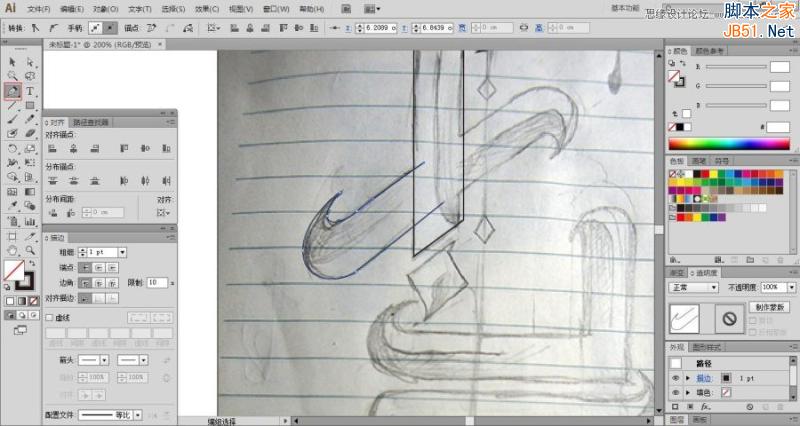Viewport: 800px width, 426px height.
Task: Click the change screen mode icon
Action: click(x=20, y=331)
